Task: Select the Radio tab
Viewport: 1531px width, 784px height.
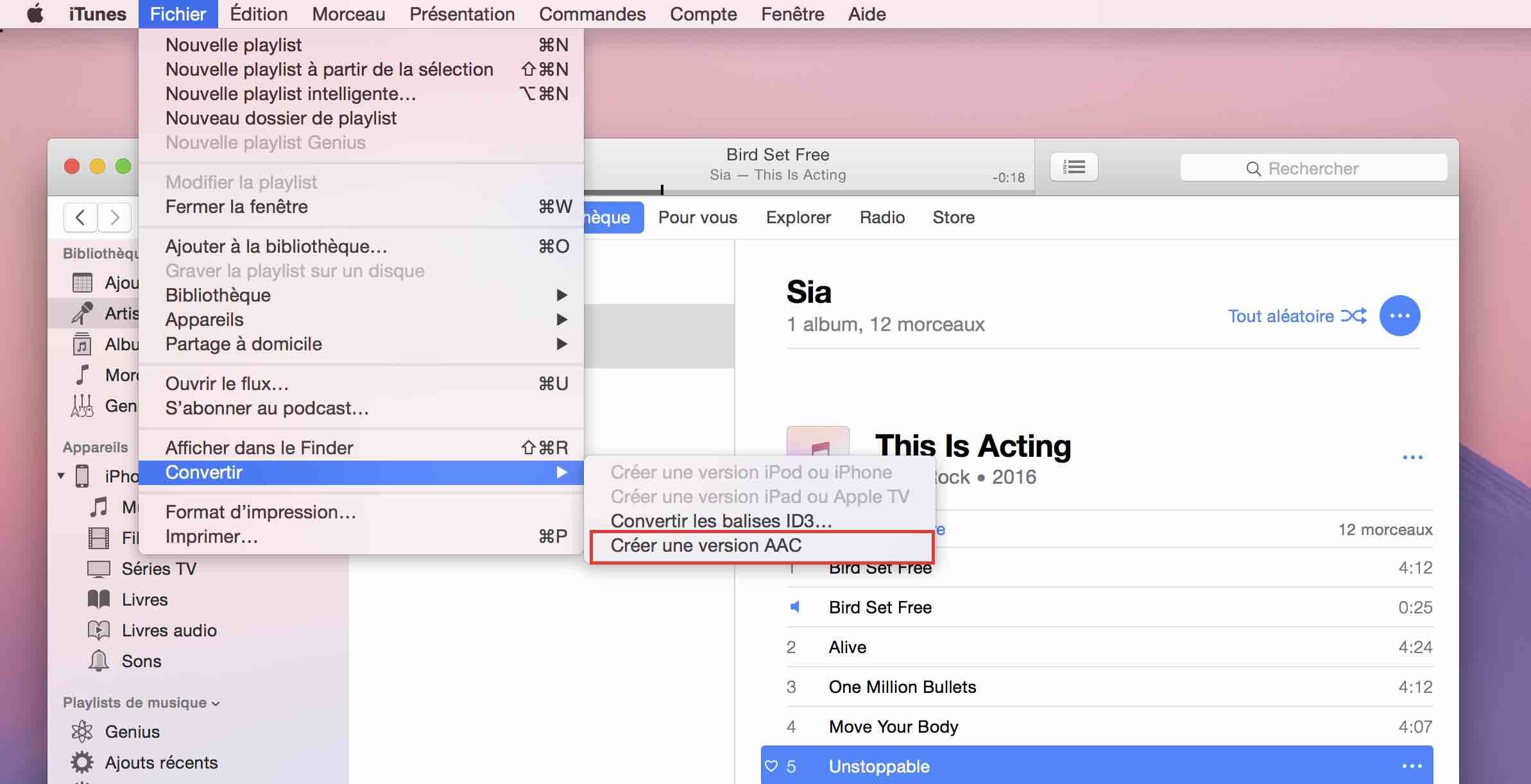Action: [881, 217]
